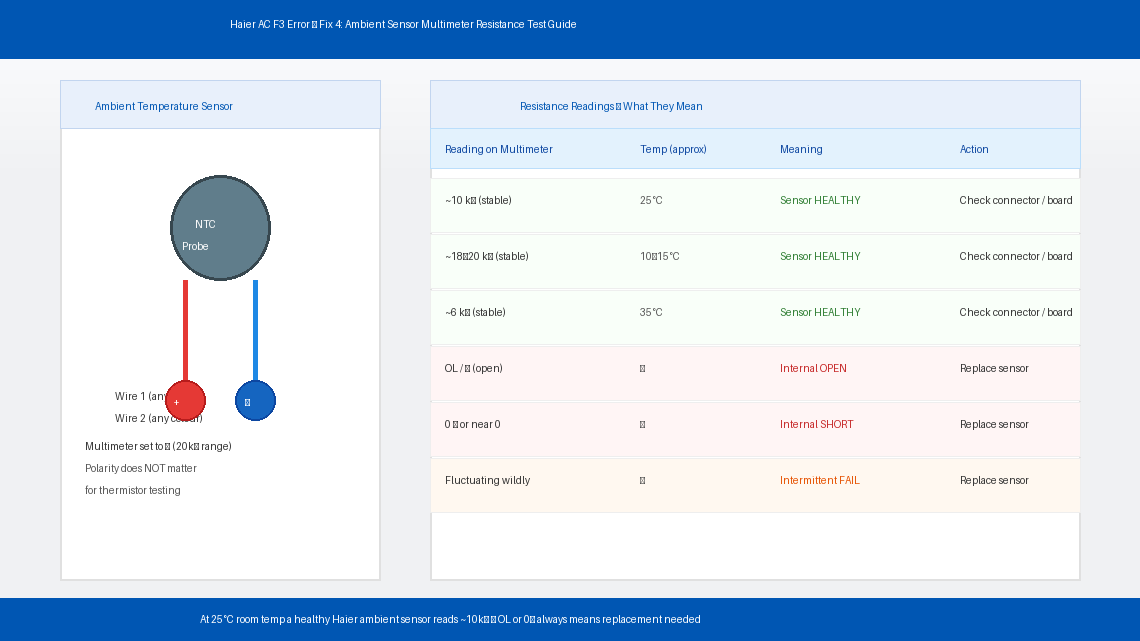The width and height of the screenshot is (1140, 641).
Task: Select the NTC Probe circle icon
Action: [220, 227]
